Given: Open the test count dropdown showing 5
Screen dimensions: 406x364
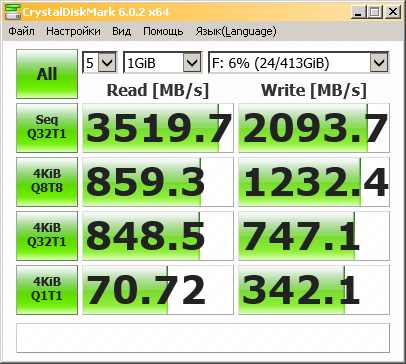Looking at the screenshot, I should [100, 62].
